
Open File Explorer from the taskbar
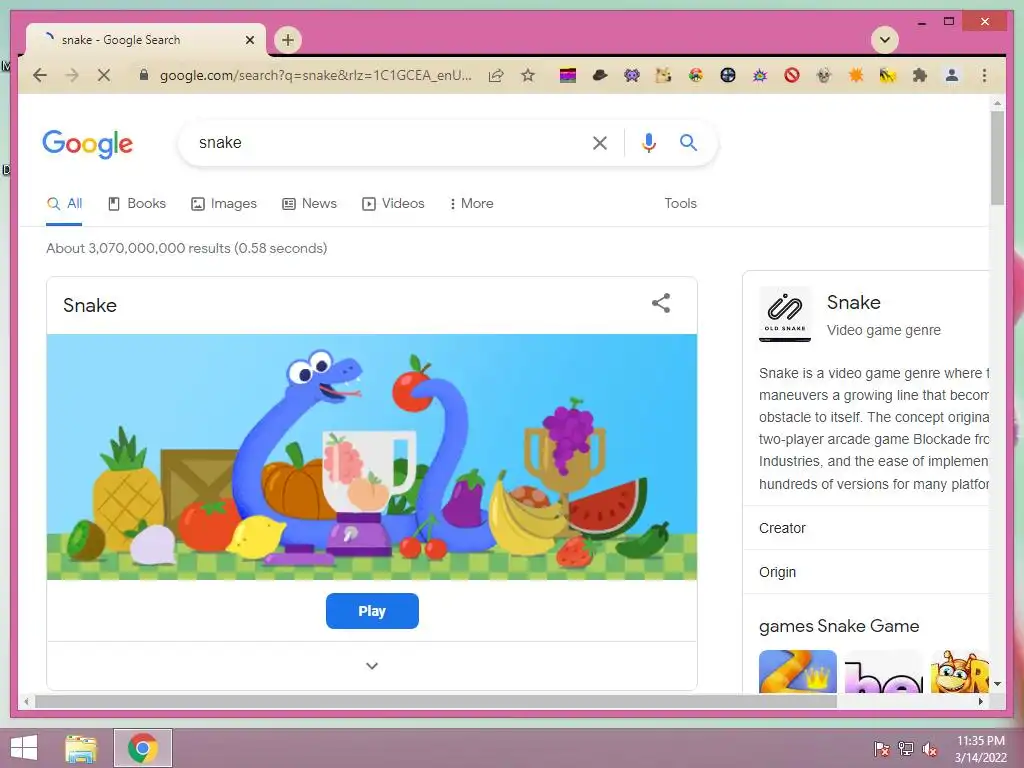81,748
